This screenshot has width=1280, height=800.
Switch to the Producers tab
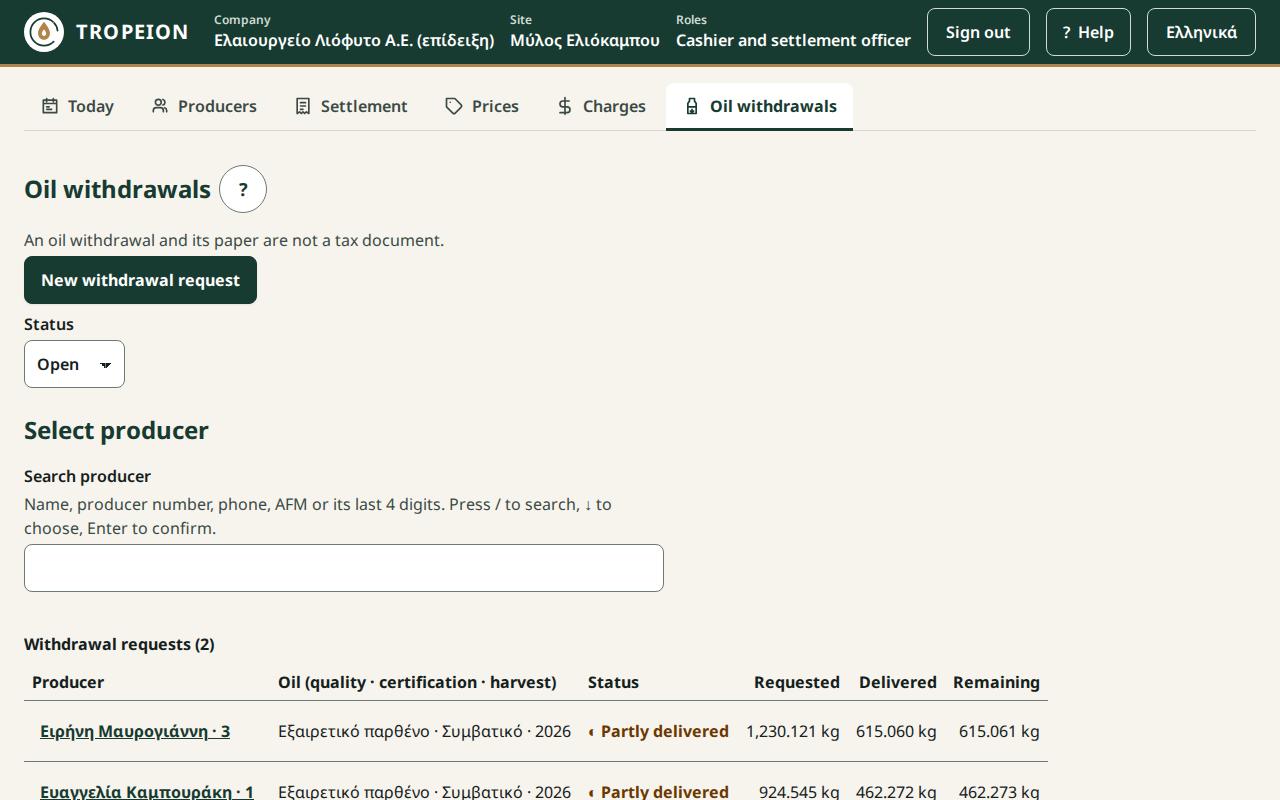coord(204,106)
